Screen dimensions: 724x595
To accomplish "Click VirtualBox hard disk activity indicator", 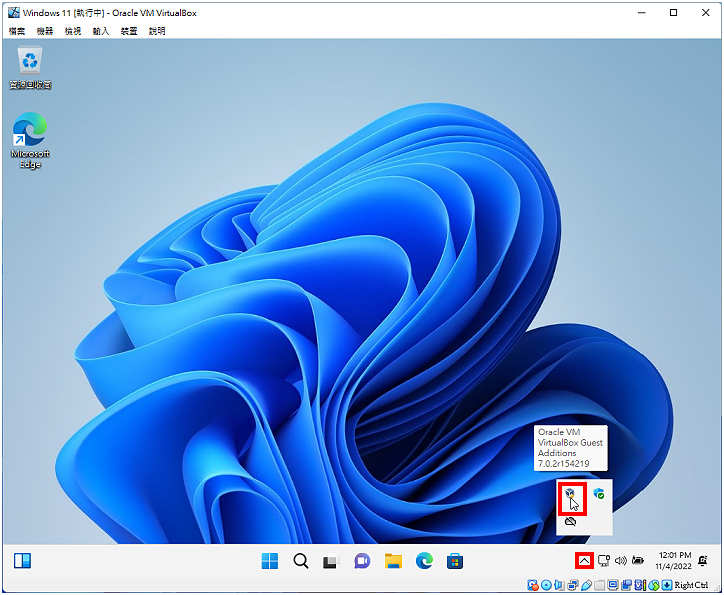I will (533, 585).
